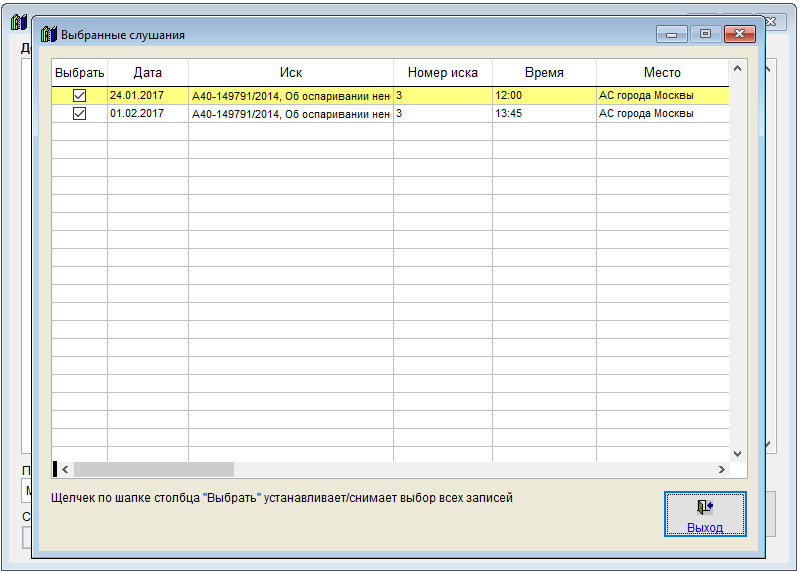Click the Иск column header

(291, 73)
